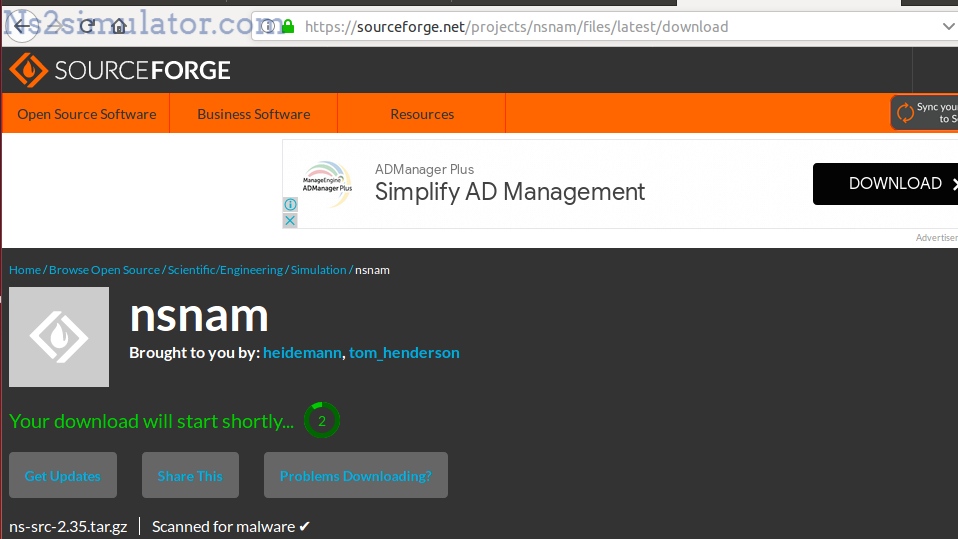
Task: Open the Resources menu
Action: click(422, 114)
